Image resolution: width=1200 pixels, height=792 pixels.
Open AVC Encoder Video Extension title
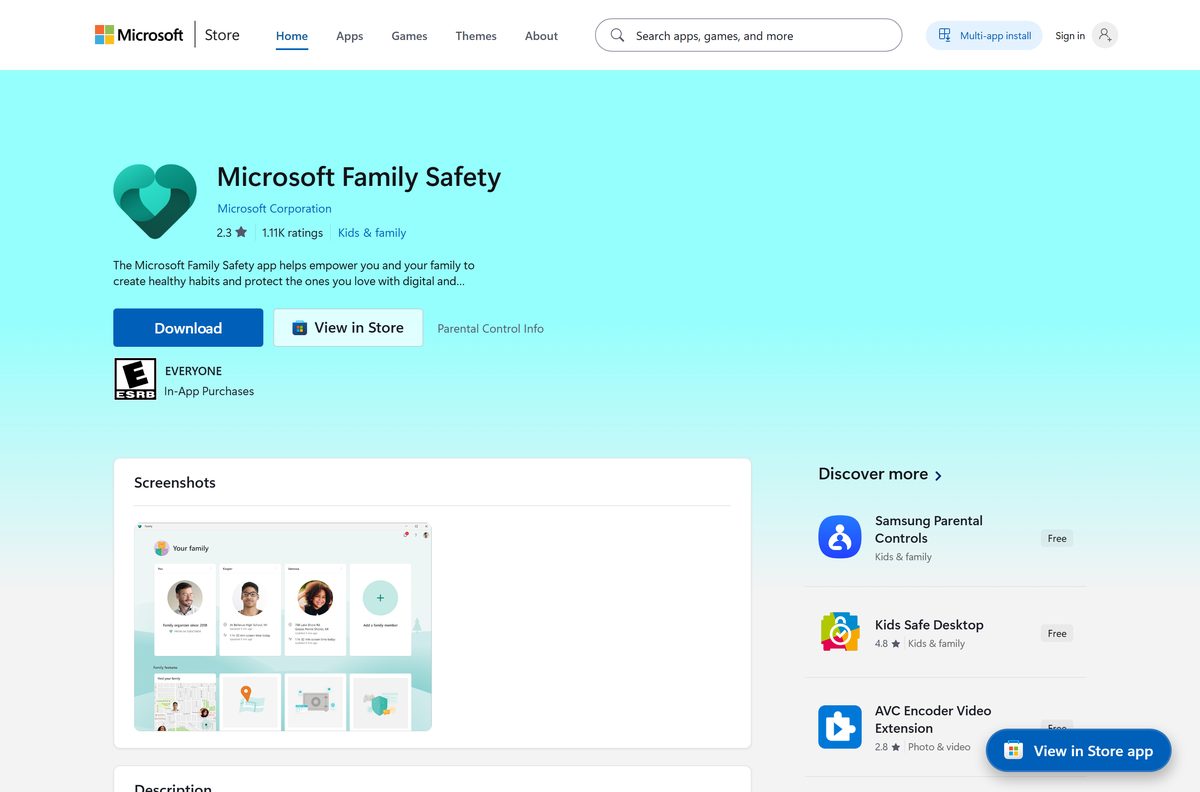pos(933,719)
